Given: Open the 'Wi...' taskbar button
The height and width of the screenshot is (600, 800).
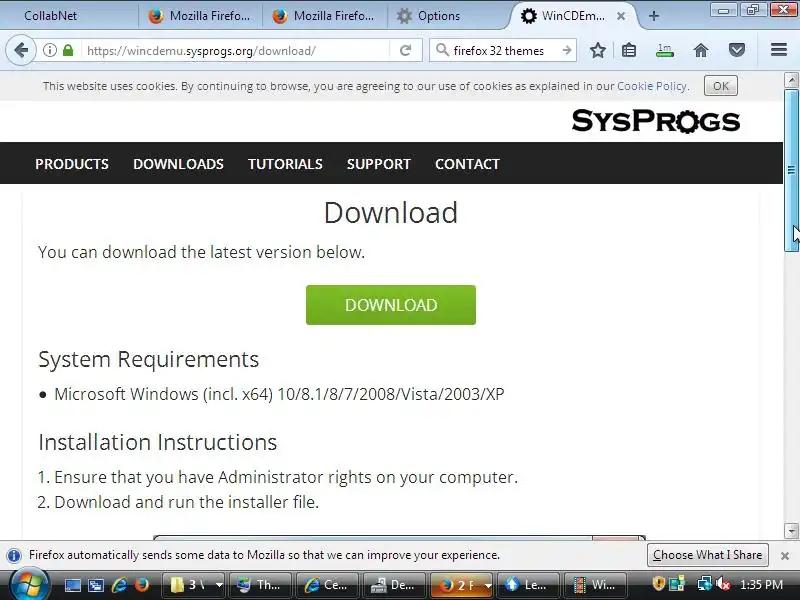Looking at the screenshot, I should point(595,585).
